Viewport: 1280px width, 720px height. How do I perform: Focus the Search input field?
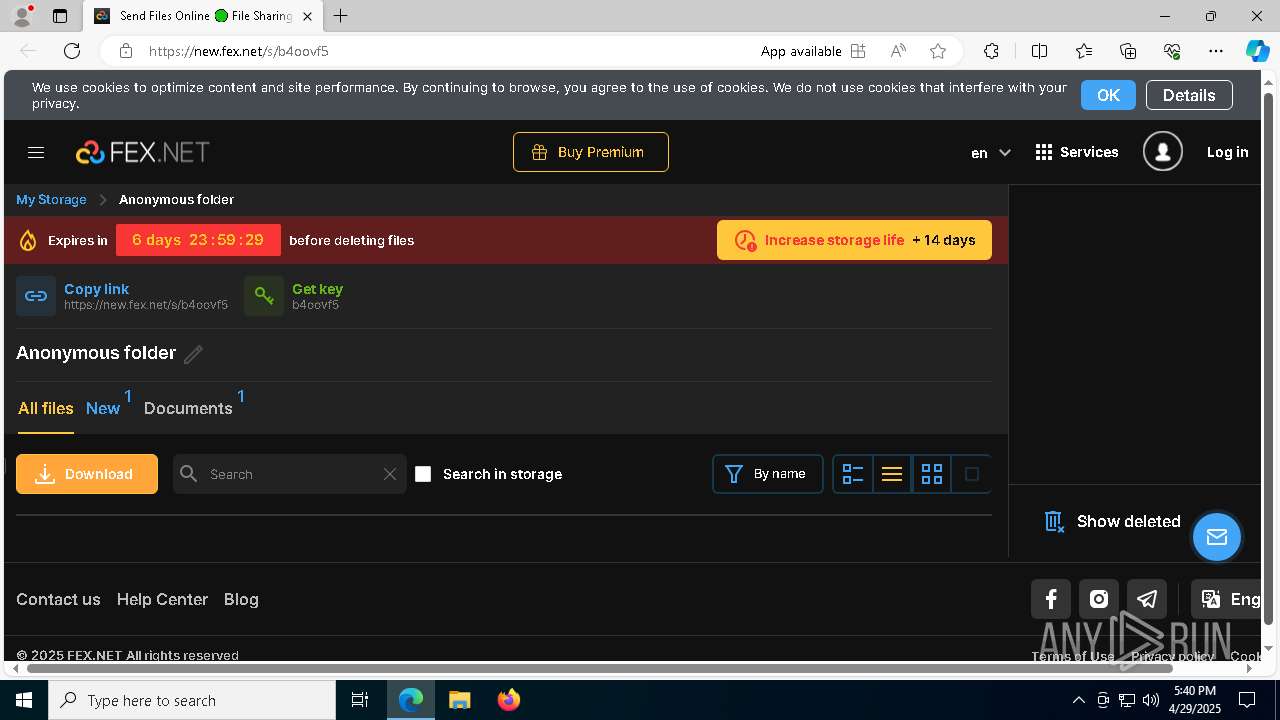pyautogui.click(x=290, y=474)
